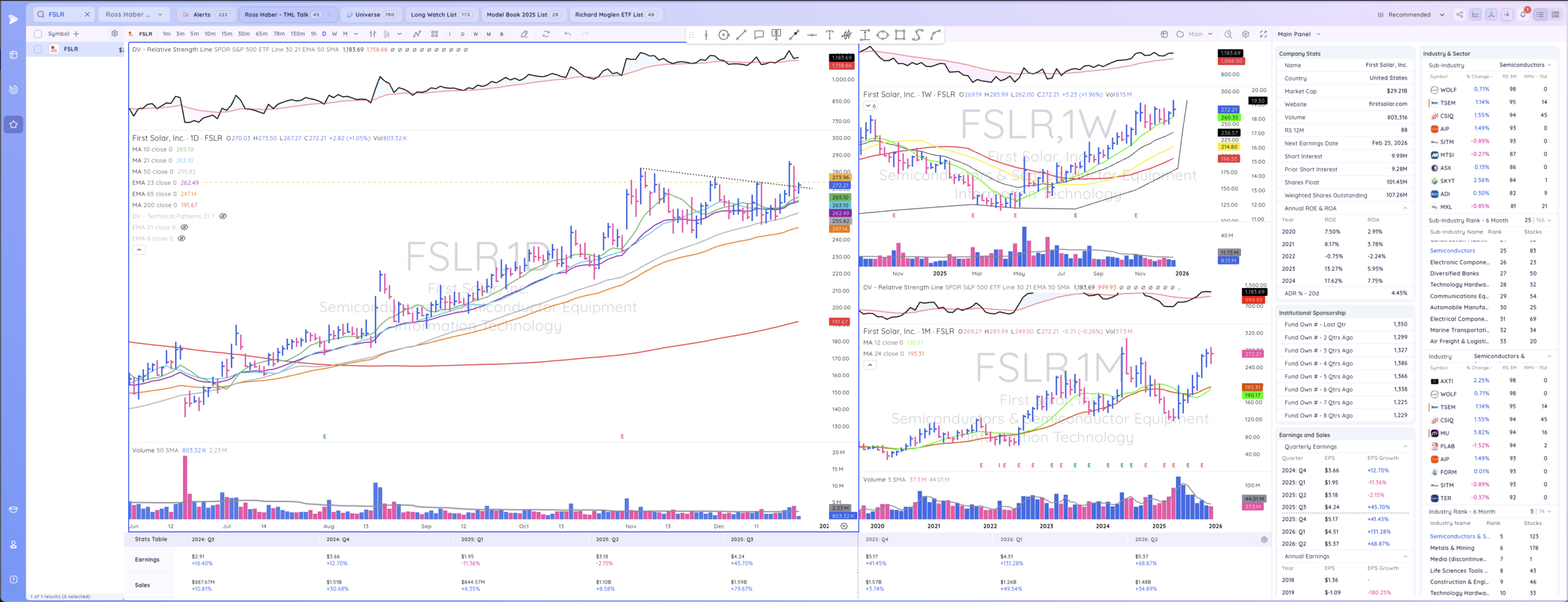Select the trend line drawing tool

741,35
